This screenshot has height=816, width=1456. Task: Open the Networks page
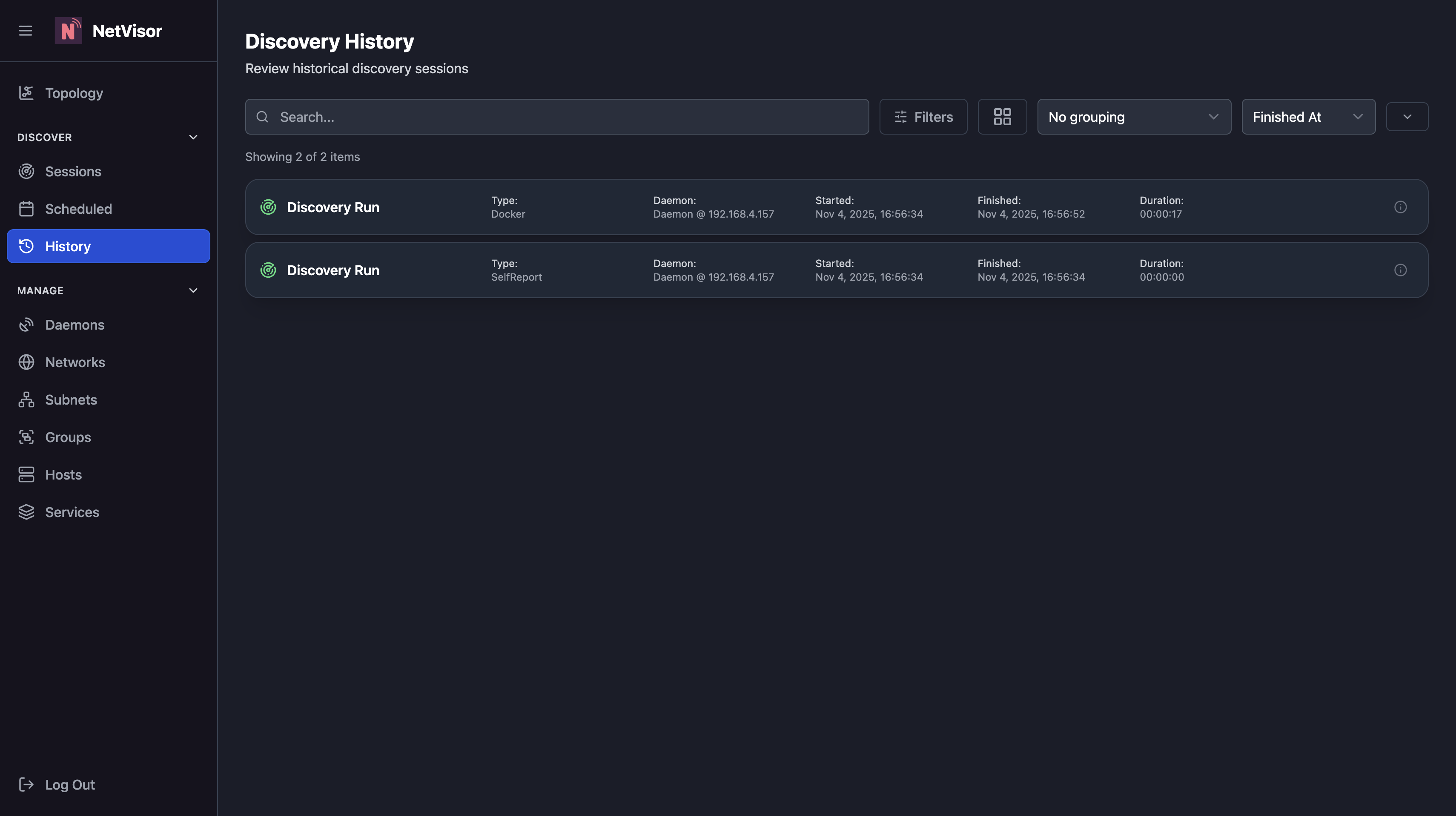[x=109, y=362]
